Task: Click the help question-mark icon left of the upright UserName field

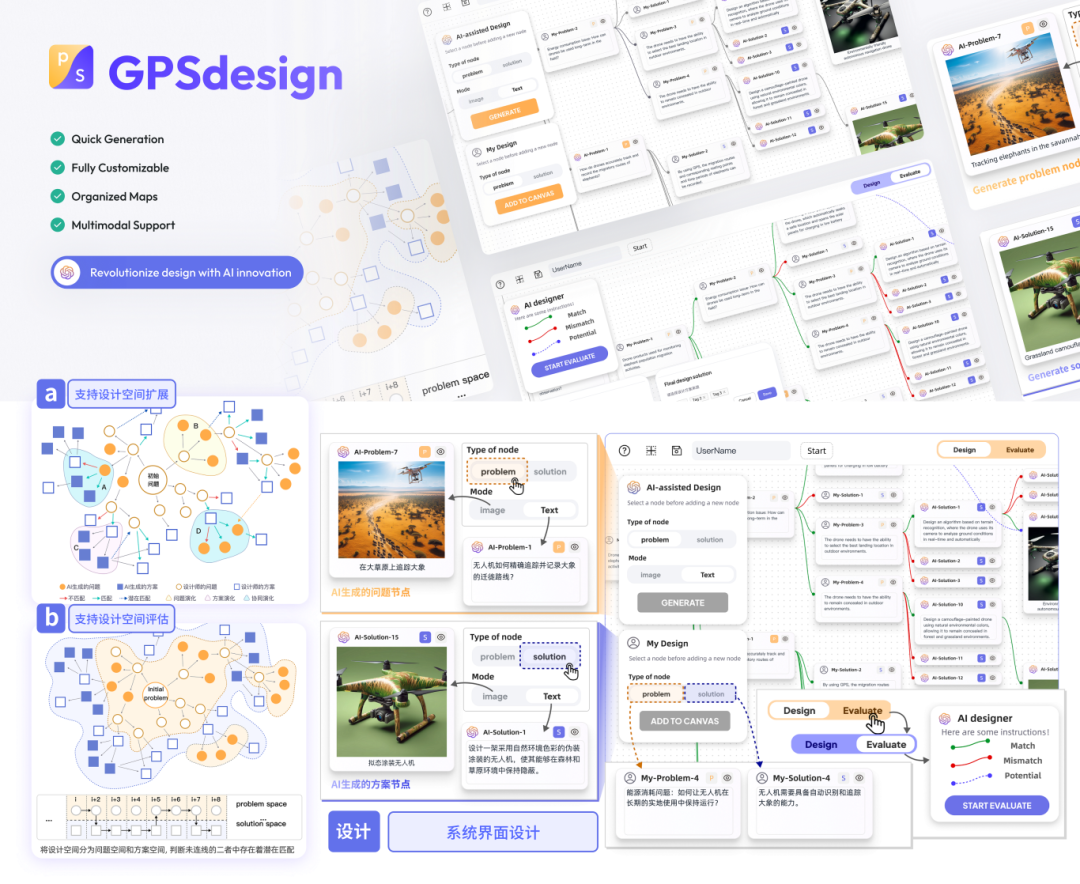Action: (x=624, y=451)
